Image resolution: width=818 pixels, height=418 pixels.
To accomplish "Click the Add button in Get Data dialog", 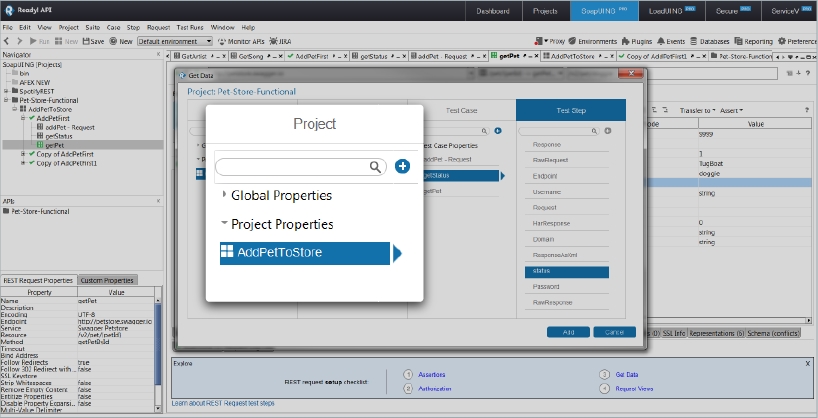I will point(568,331).
